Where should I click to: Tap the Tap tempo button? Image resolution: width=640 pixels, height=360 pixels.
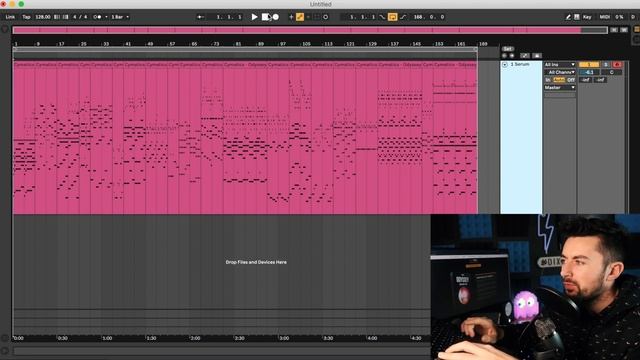click(26, 17)
